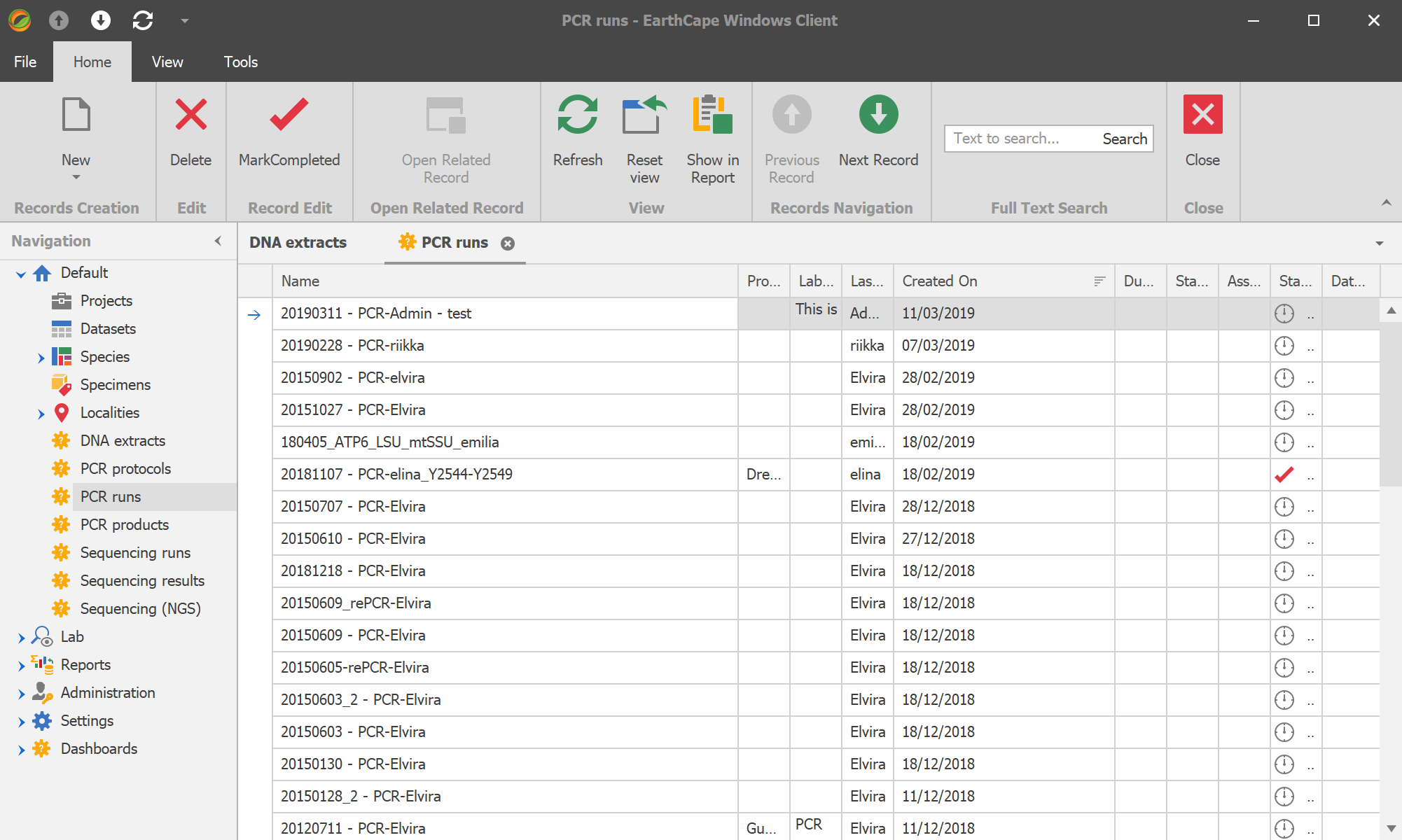This screenshot has width=1402, height=840.
Task: Sort by the Name column header
Action: [505, 281]
